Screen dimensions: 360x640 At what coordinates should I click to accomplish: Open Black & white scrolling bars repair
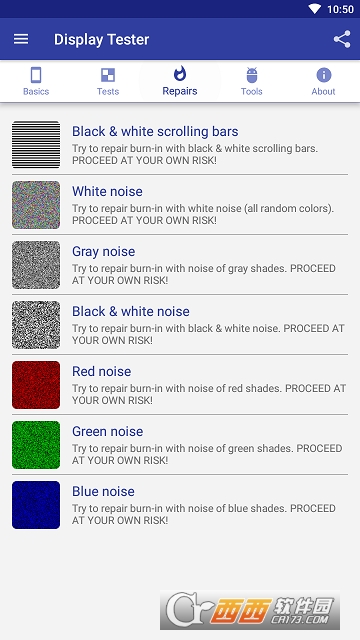tap(180, 144)
